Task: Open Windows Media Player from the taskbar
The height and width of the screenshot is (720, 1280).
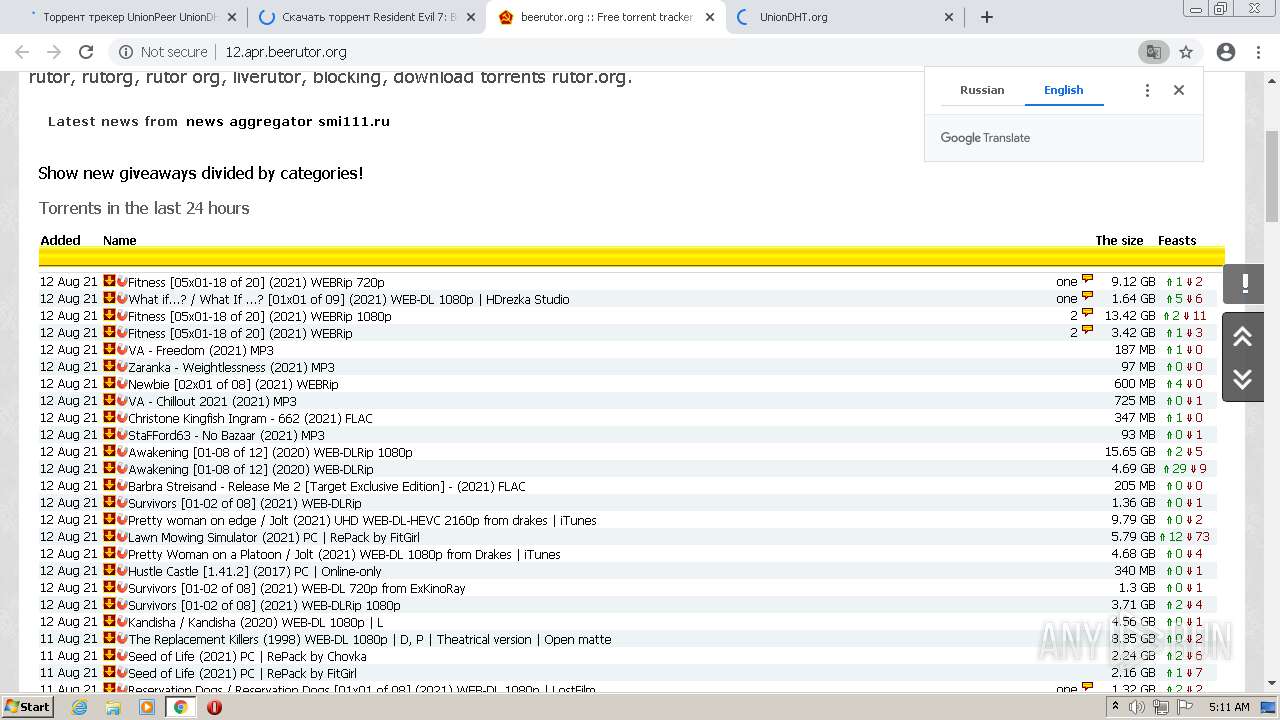Action: click(x=147, y=707)
